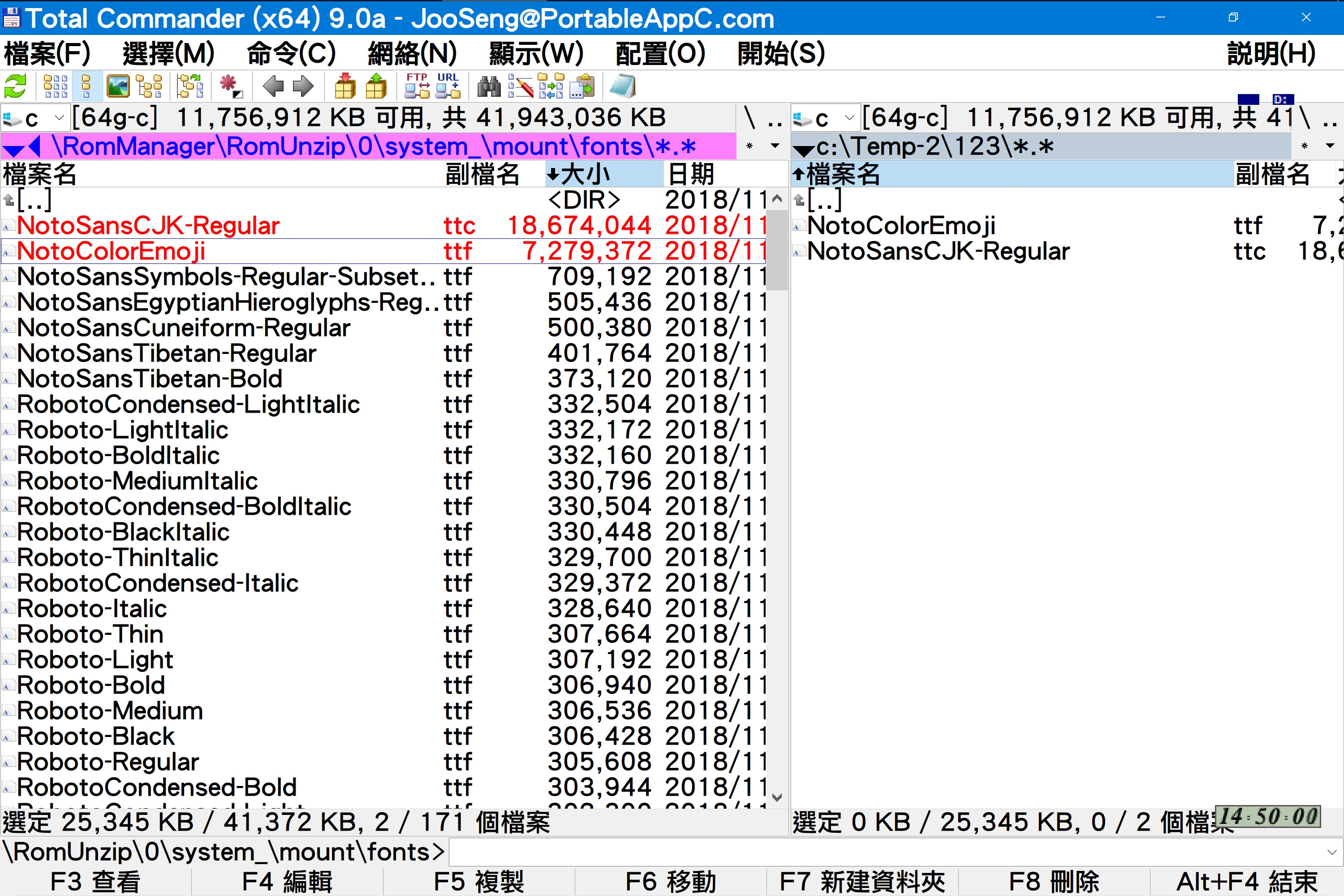Click the F4 編輯 edit button
1344x896 pixels.
tap(288, 882)
